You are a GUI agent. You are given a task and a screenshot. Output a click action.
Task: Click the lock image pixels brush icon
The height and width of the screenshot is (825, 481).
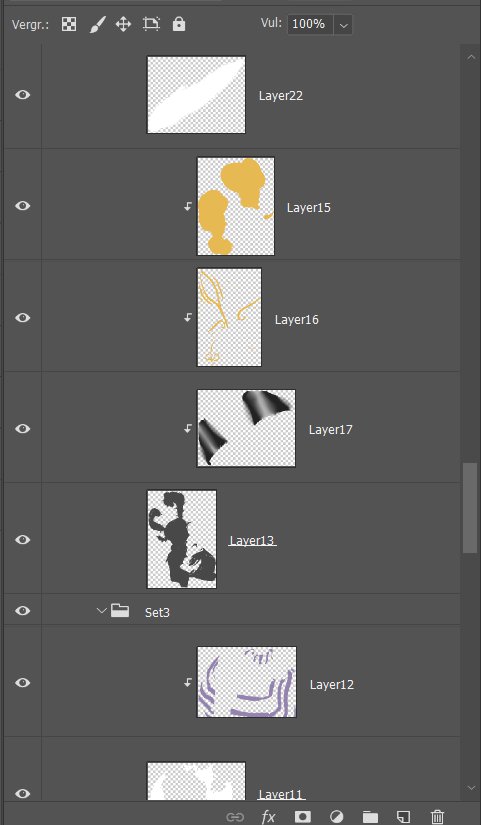coord(97,24)
